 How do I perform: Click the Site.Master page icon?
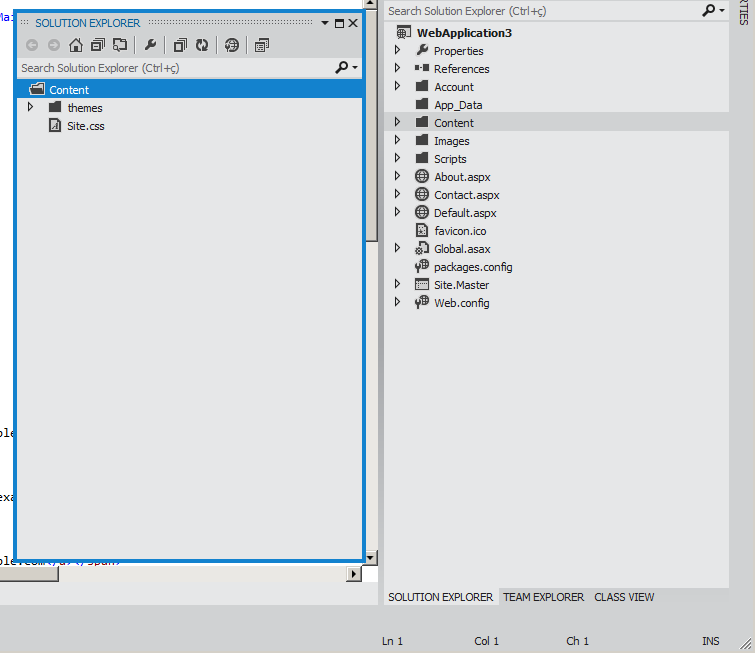click(x=422, y=285)
